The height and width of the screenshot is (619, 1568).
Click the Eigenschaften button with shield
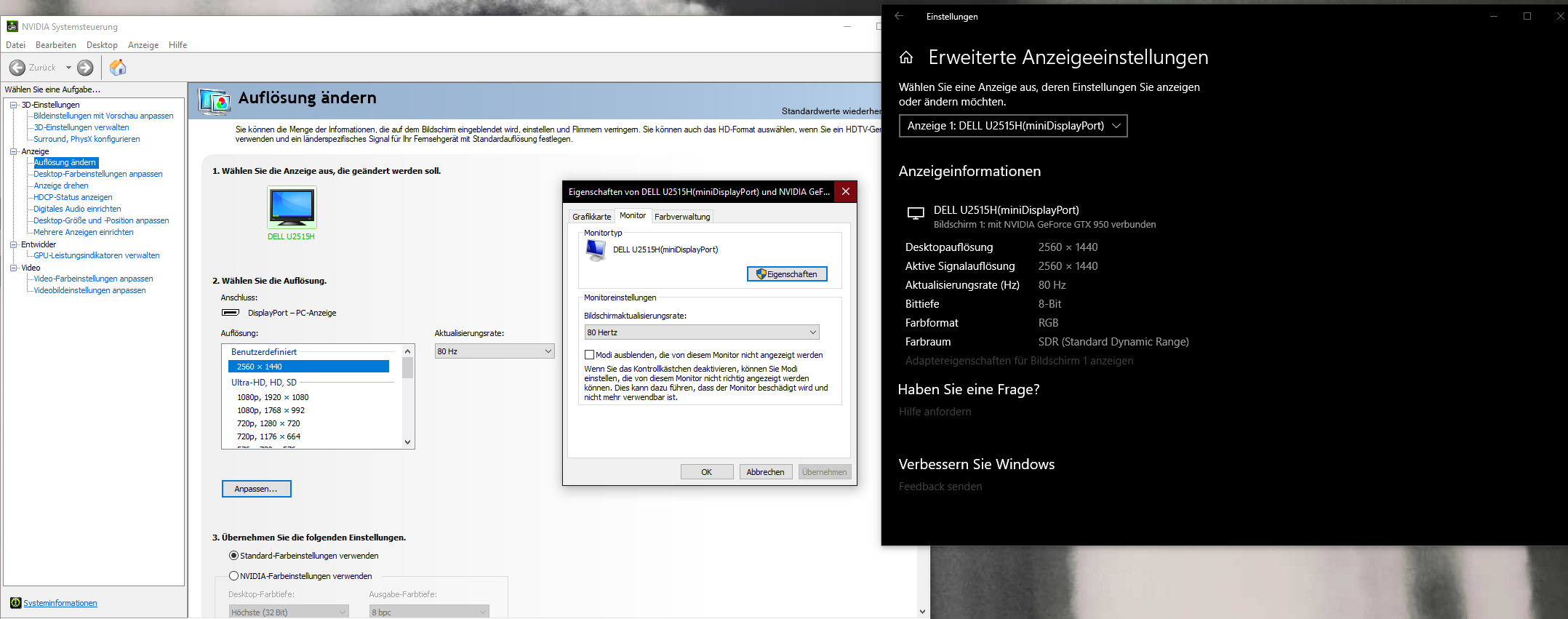pos(787,274)
